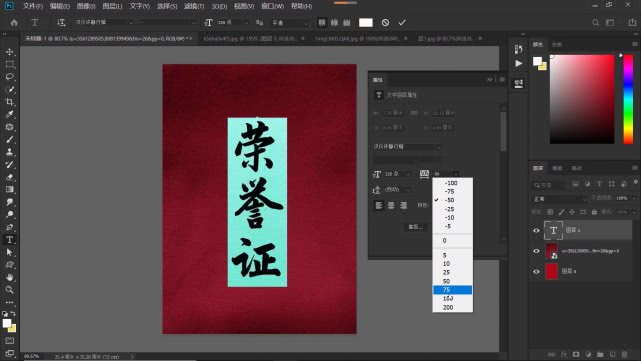Image resolution: width=641 pixels, height=361 pixels.
Task: Select the Lasso tool
Action: pos(9,77)
